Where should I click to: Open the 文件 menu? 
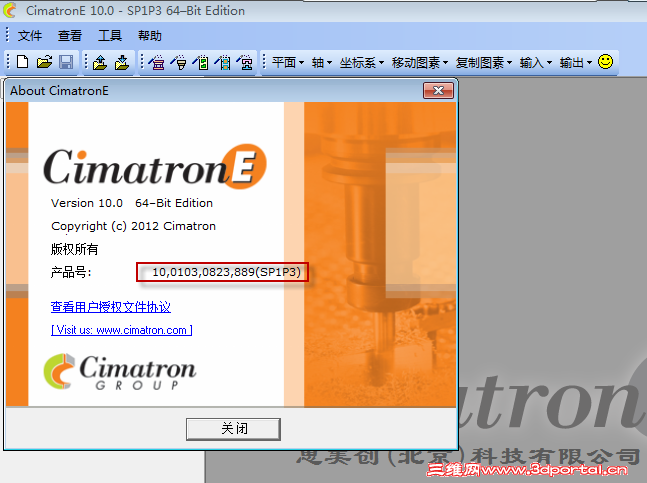pos(30,36)
